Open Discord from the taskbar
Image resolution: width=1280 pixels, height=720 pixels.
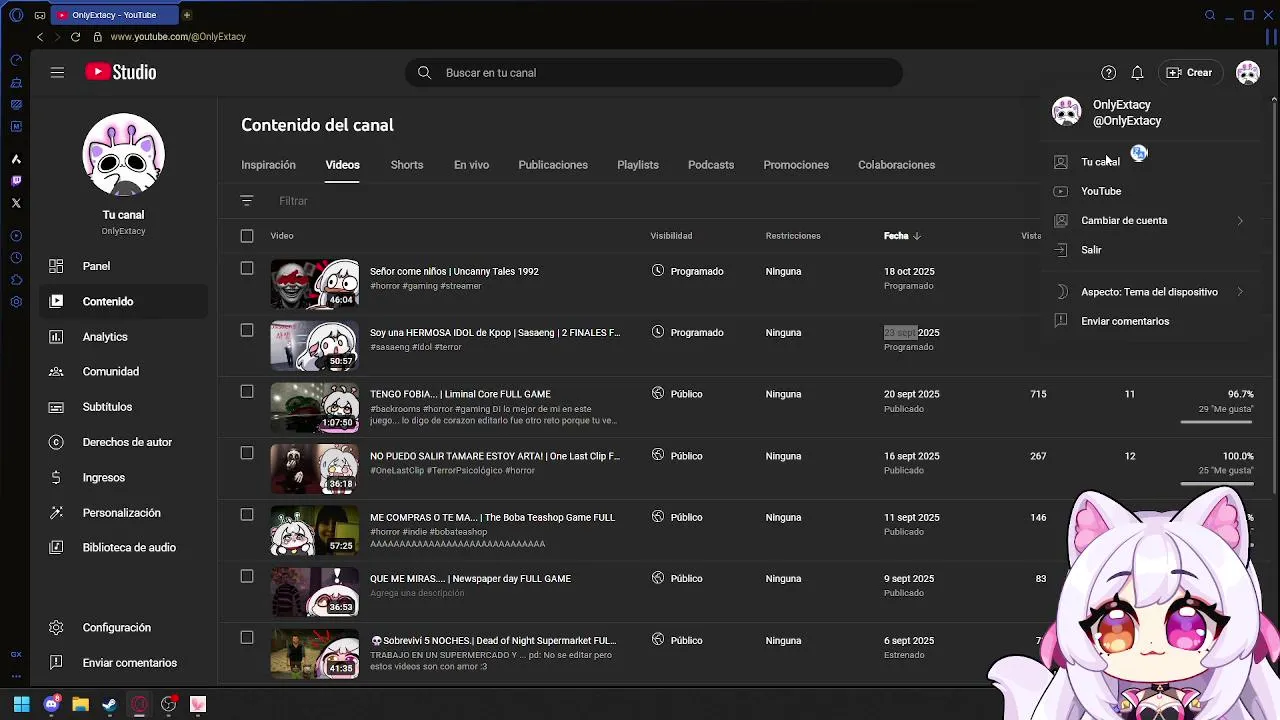(x=52, y=704)
